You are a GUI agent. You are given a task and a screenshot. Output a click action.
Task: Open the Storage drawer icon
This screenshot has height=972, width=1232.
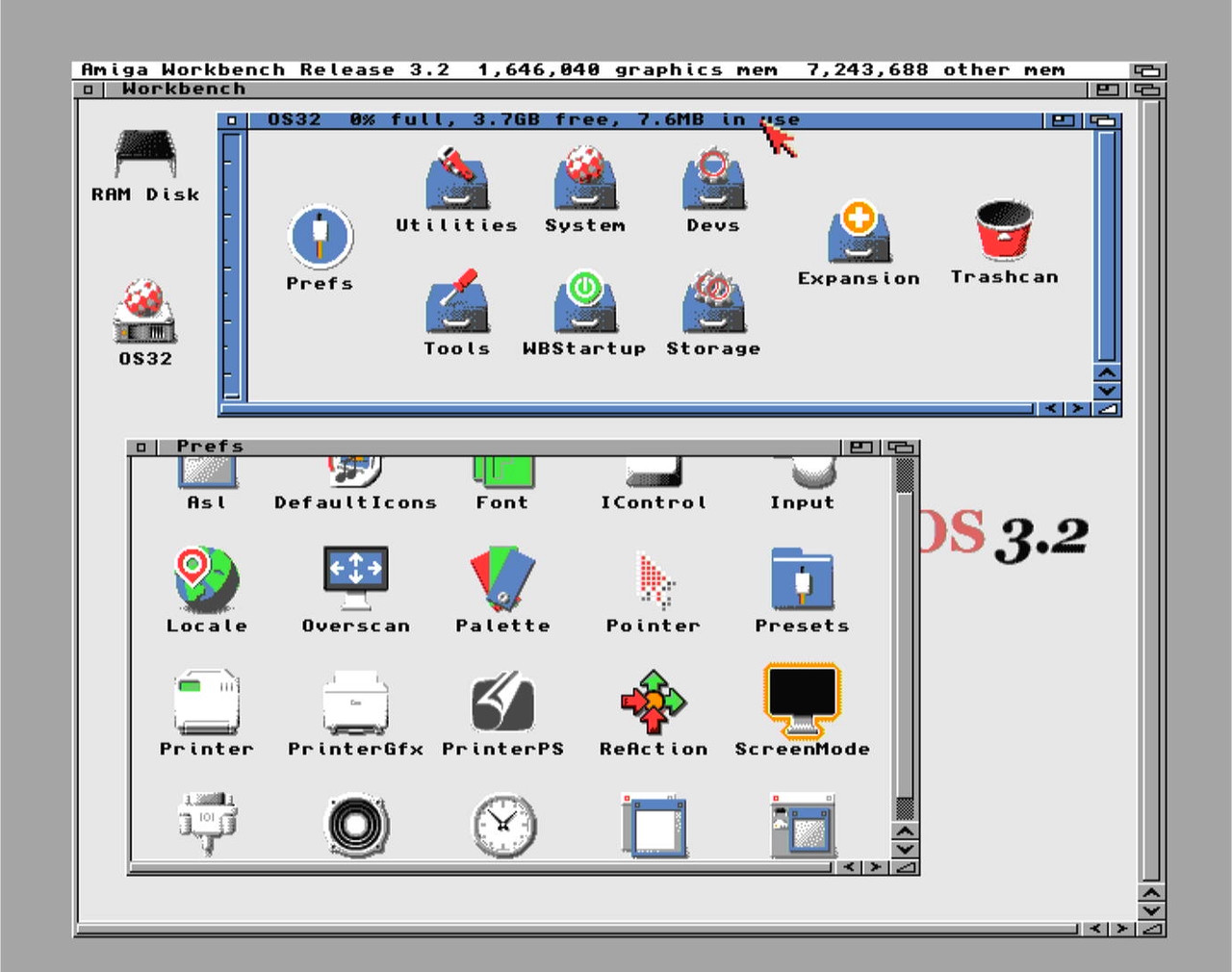[x=713, y=301]
